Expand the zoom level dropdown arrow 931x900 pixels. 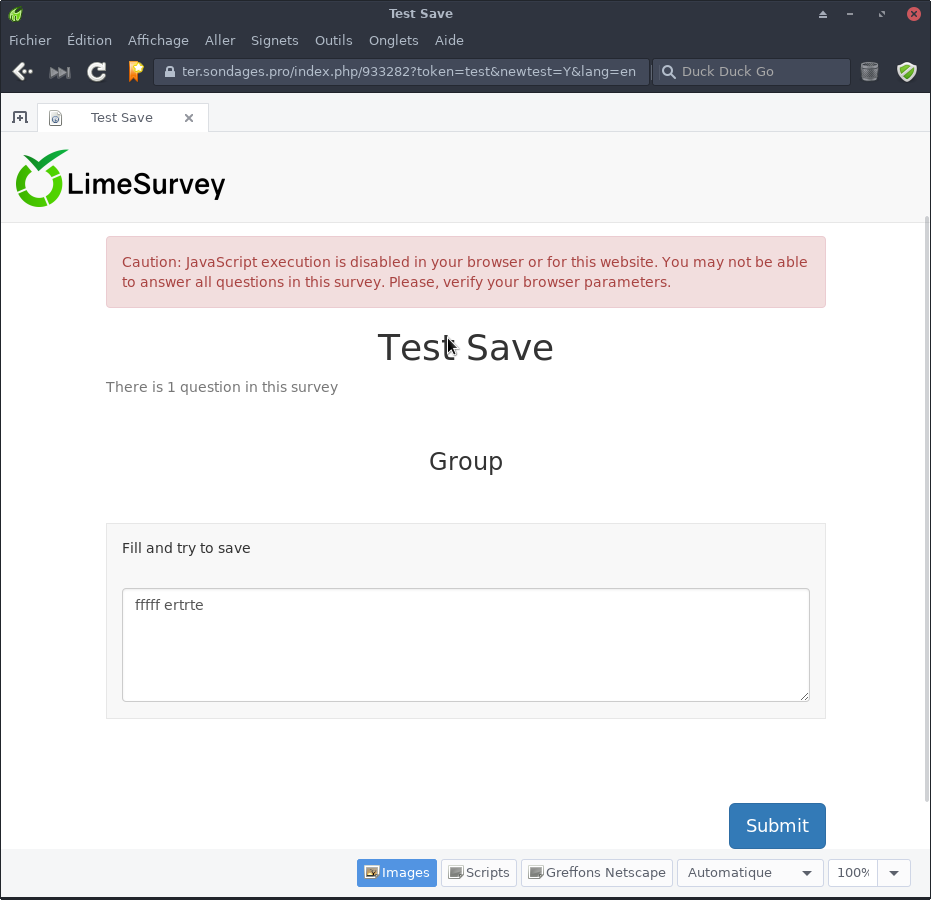coord(894,873)
